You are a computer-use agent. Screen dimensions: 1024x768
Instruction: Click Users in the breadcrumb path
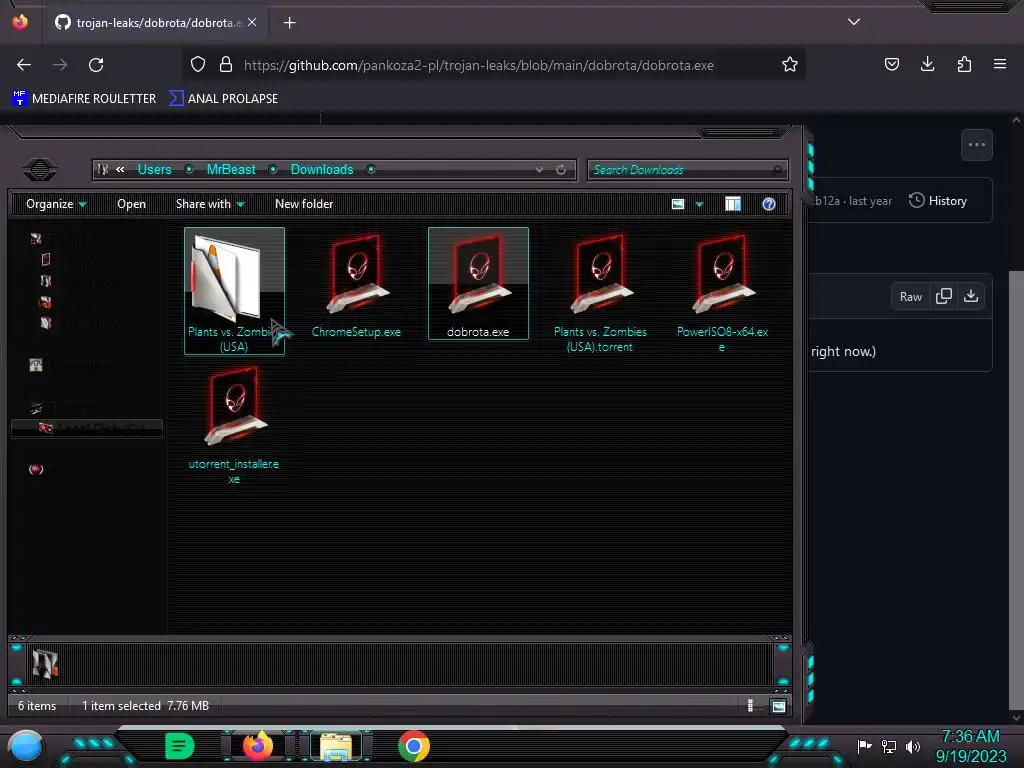[154, 170]
